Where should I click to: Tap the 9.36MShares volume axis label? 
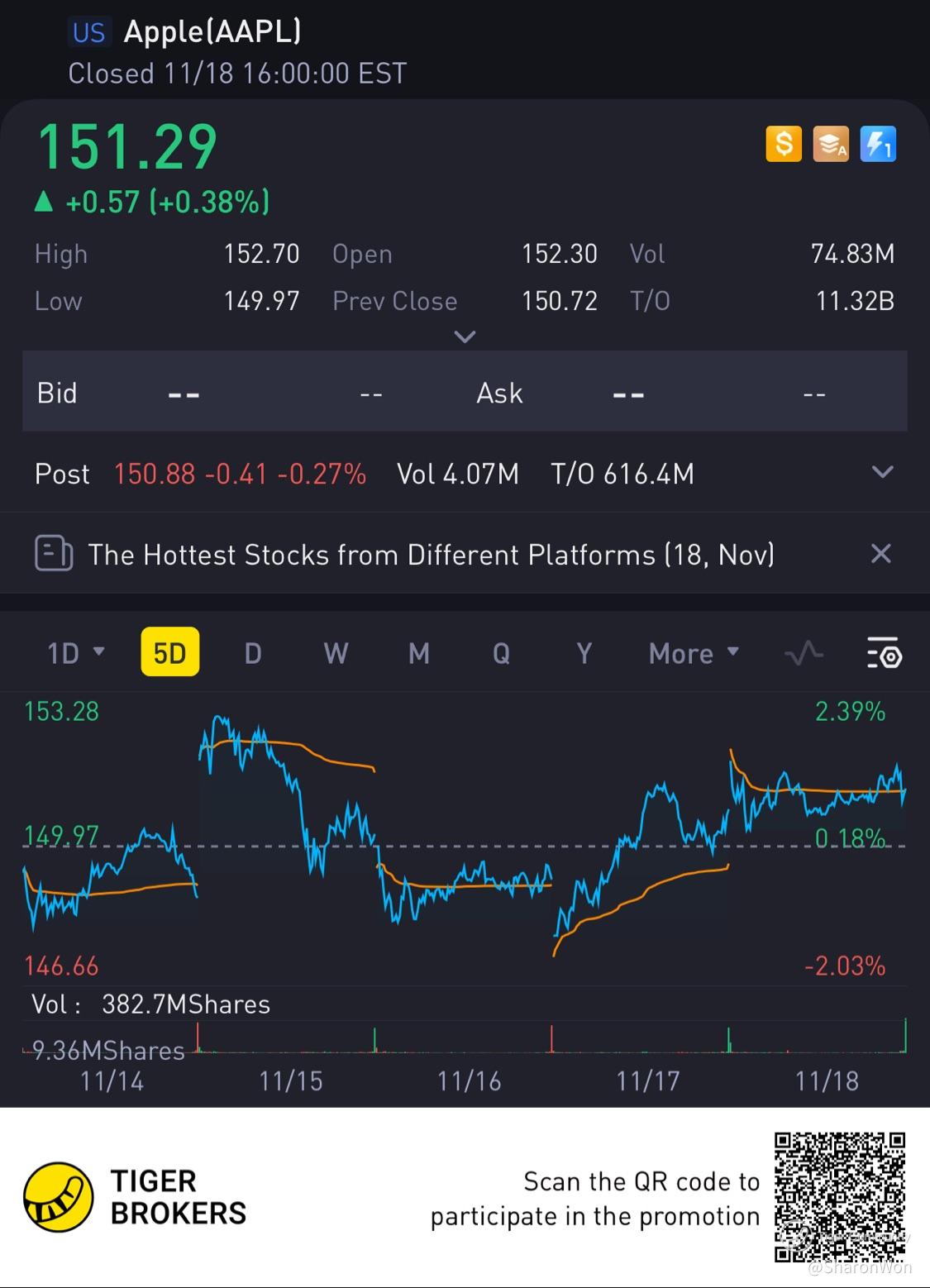coord(108,1051)
